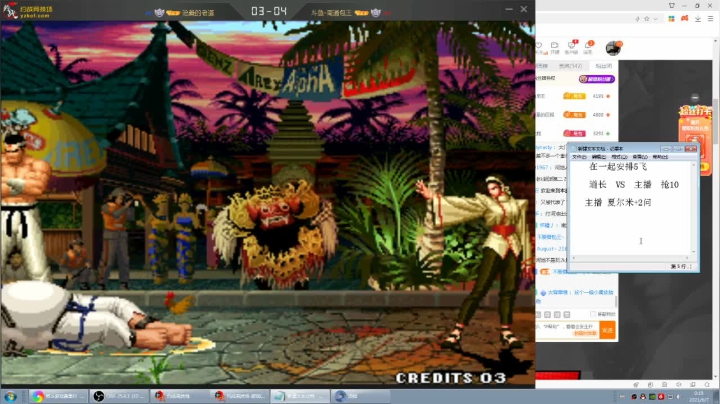Tick the checkbox above the chat send button
720x404 pixels.
[593, 314]
